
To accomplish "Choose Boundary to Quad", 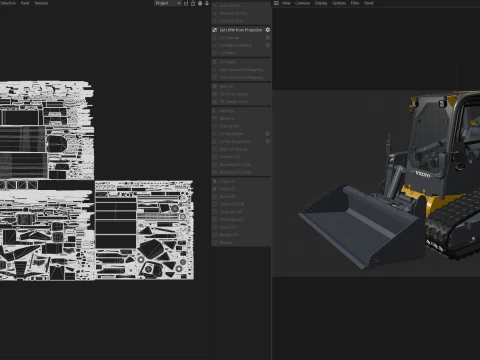I will 241,172.
